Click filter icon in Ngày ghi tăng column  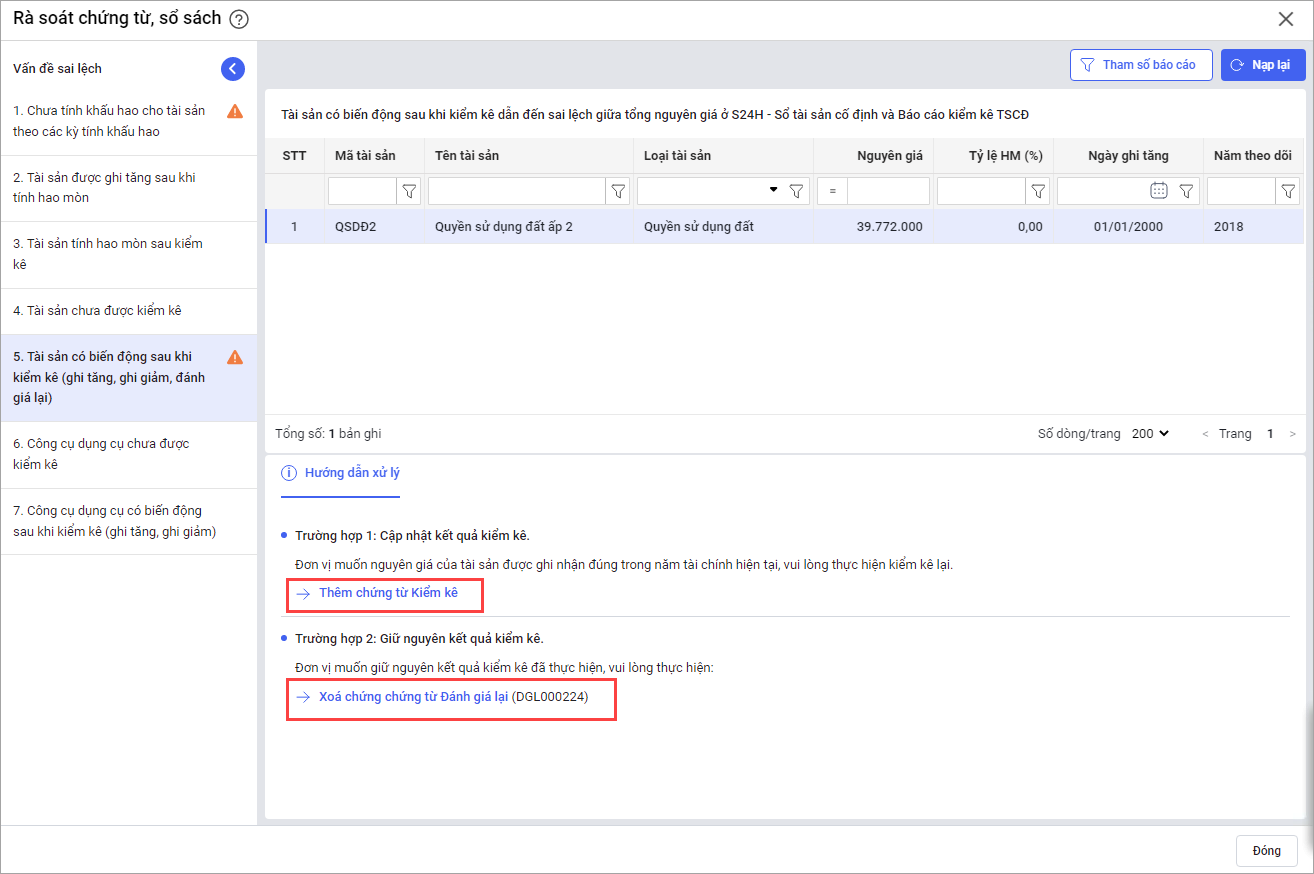click(1186, 191)
